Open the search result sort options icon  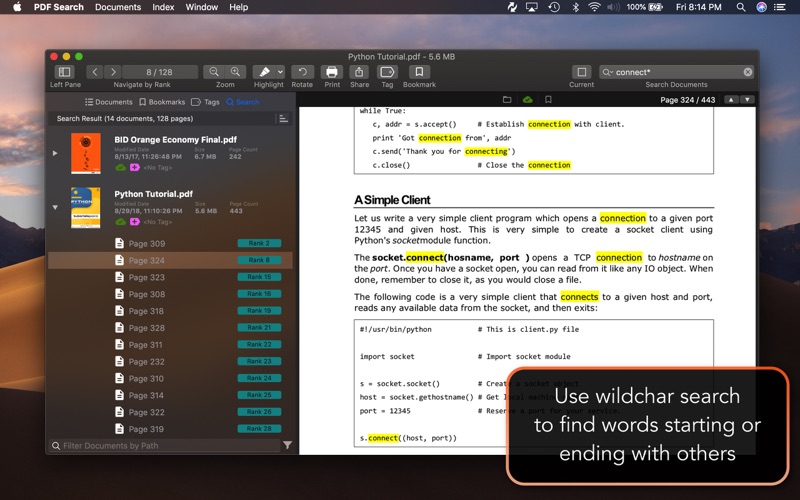[x=283, y=119]
